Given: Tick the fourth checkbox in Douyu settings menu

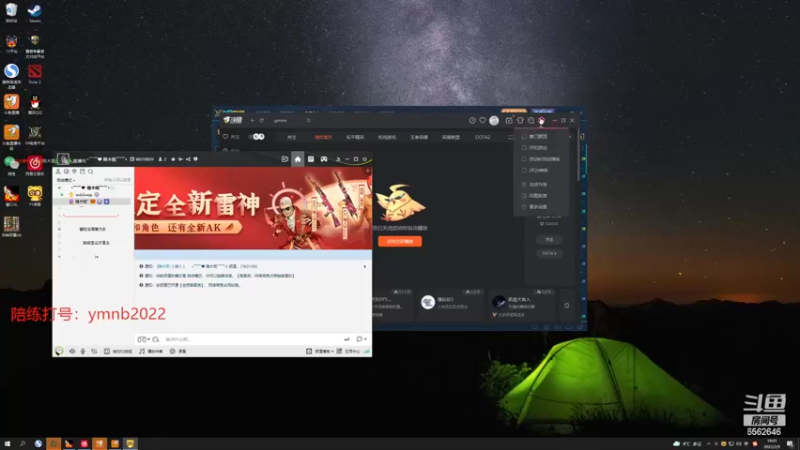Looking at the screenshot, I should click(x=524, y=170).
